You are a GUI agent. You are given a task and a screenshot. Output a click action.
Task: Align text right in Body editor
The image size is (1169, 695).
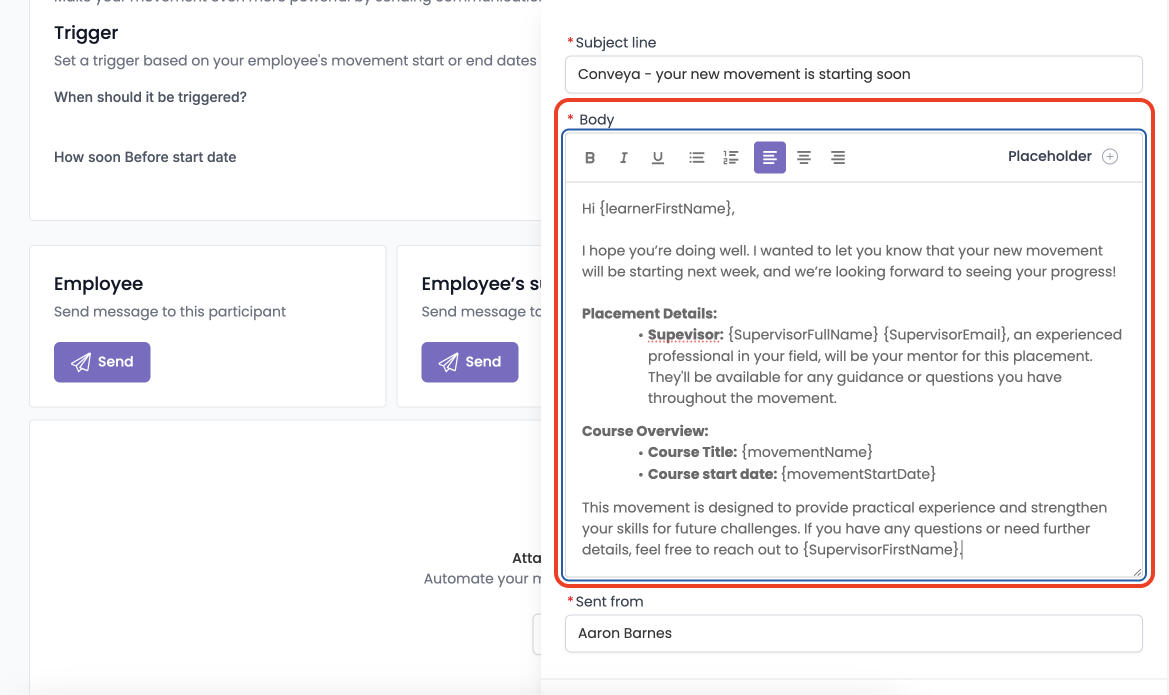(838, 157)
